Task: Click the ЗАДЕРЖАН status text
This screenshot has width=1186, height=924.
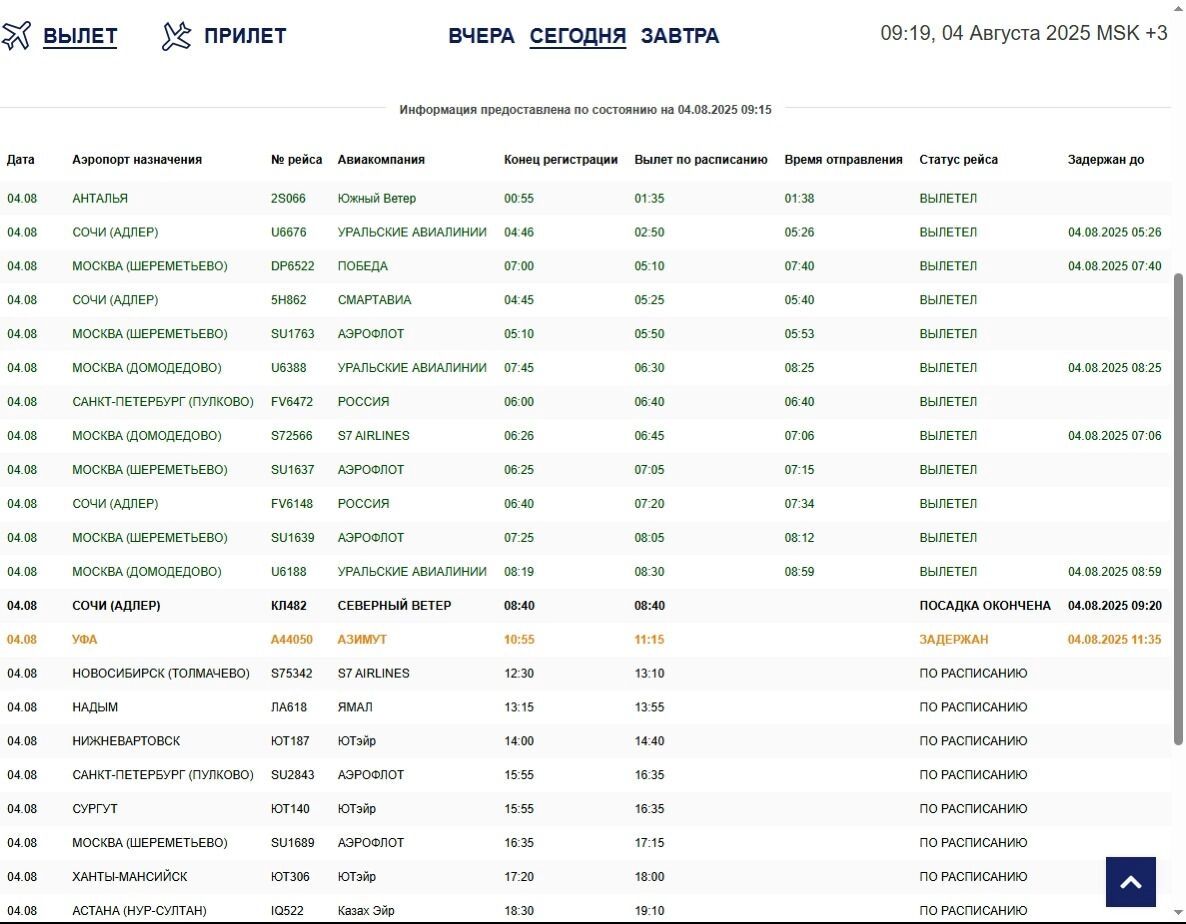Action: click(953, 639)
